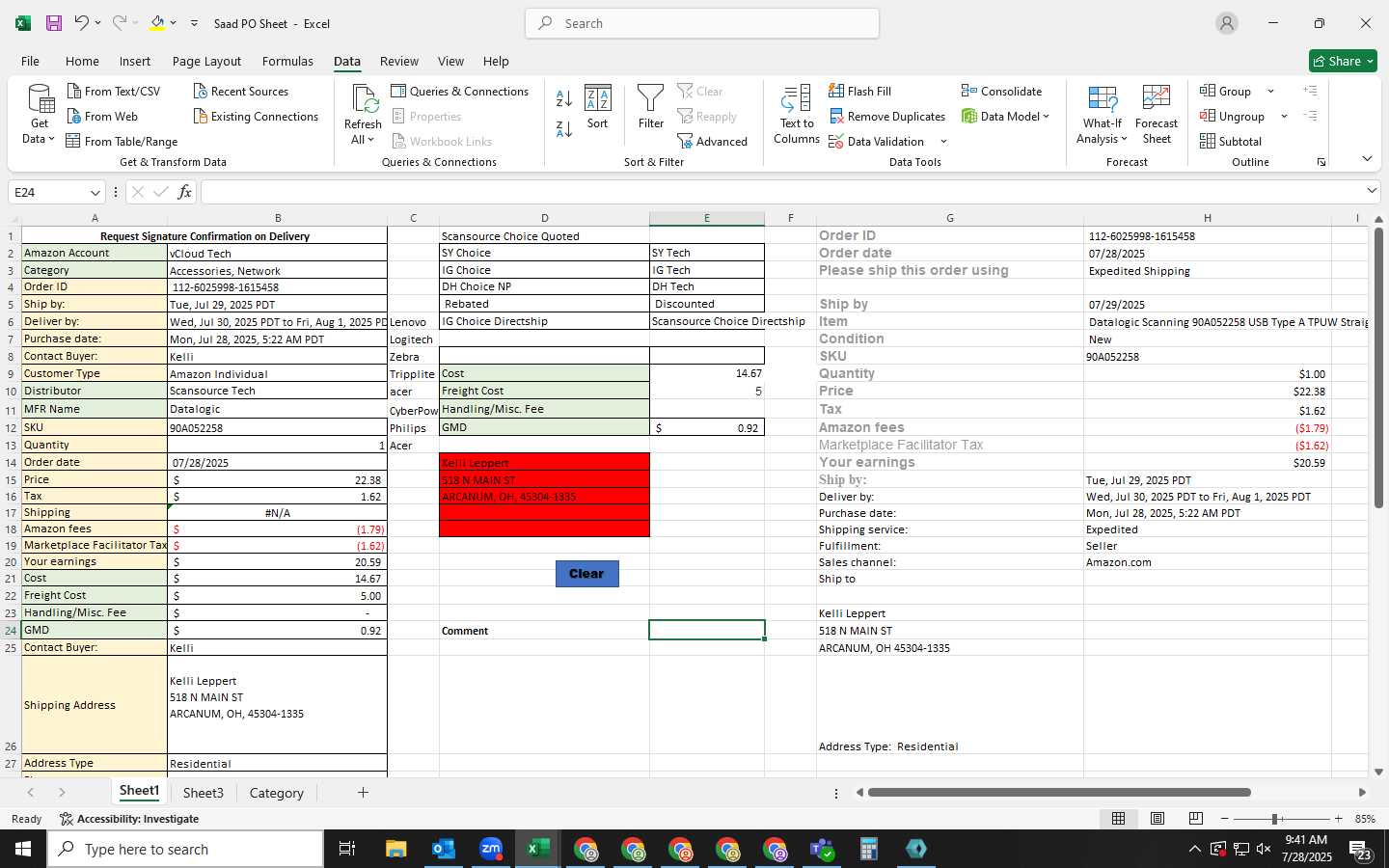1389x868 pixels.
Task: Sort A to Z ascending
Action: click(564, 97)
